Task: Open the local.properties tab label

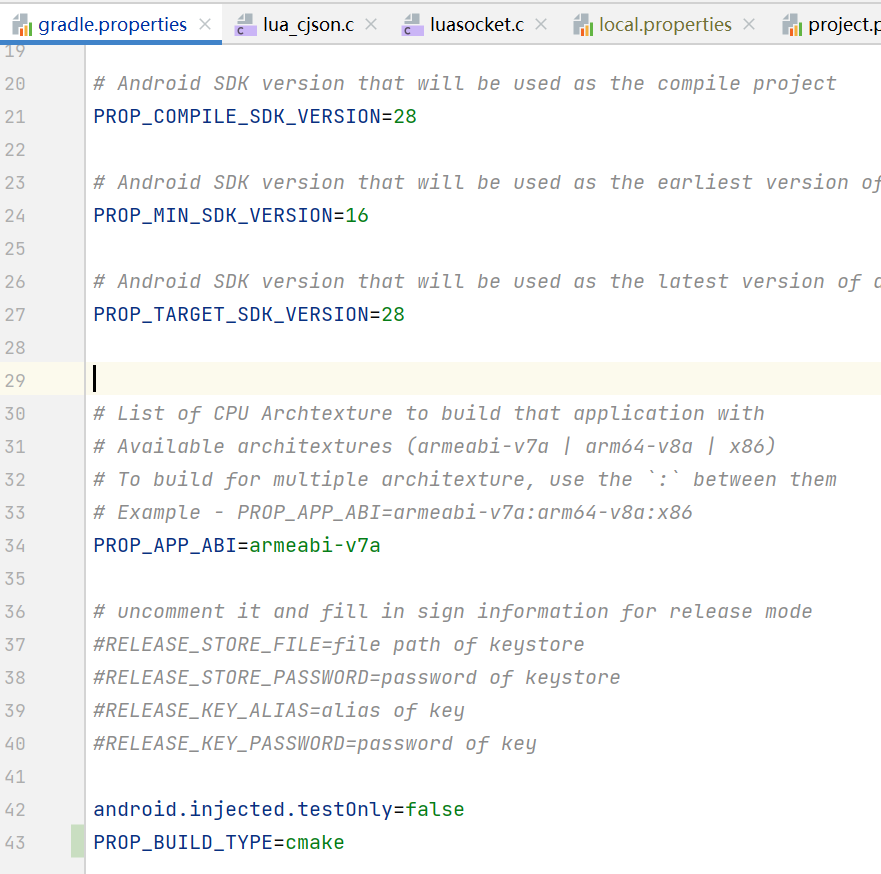Action: click(665, 25)
